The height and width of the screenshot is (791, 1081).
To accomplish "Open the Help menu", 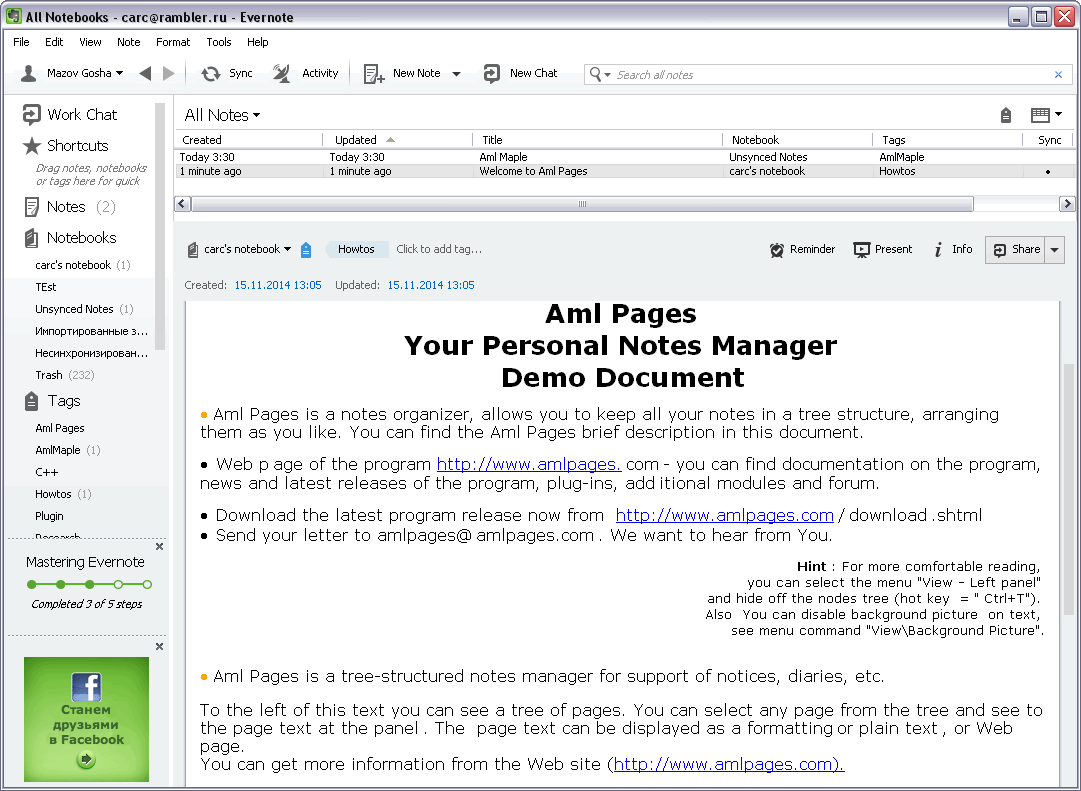I will [x=257, y=42].
